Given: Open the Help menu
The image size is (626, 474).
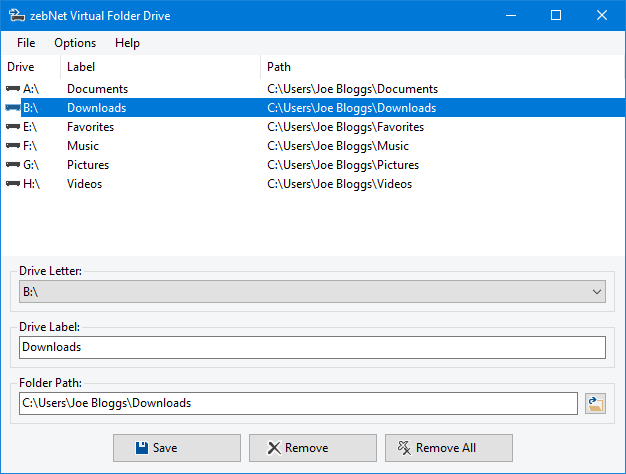Looking at the screenshot, I should click(x=127, y=43).
